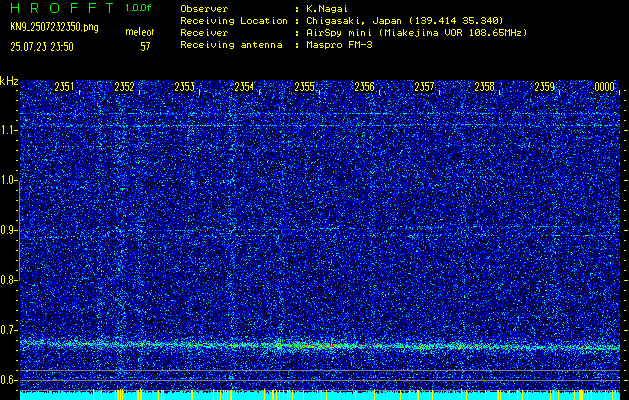Click the file name KN9_2507232350.png
The image size is (629, 400).
coord(54,27)
